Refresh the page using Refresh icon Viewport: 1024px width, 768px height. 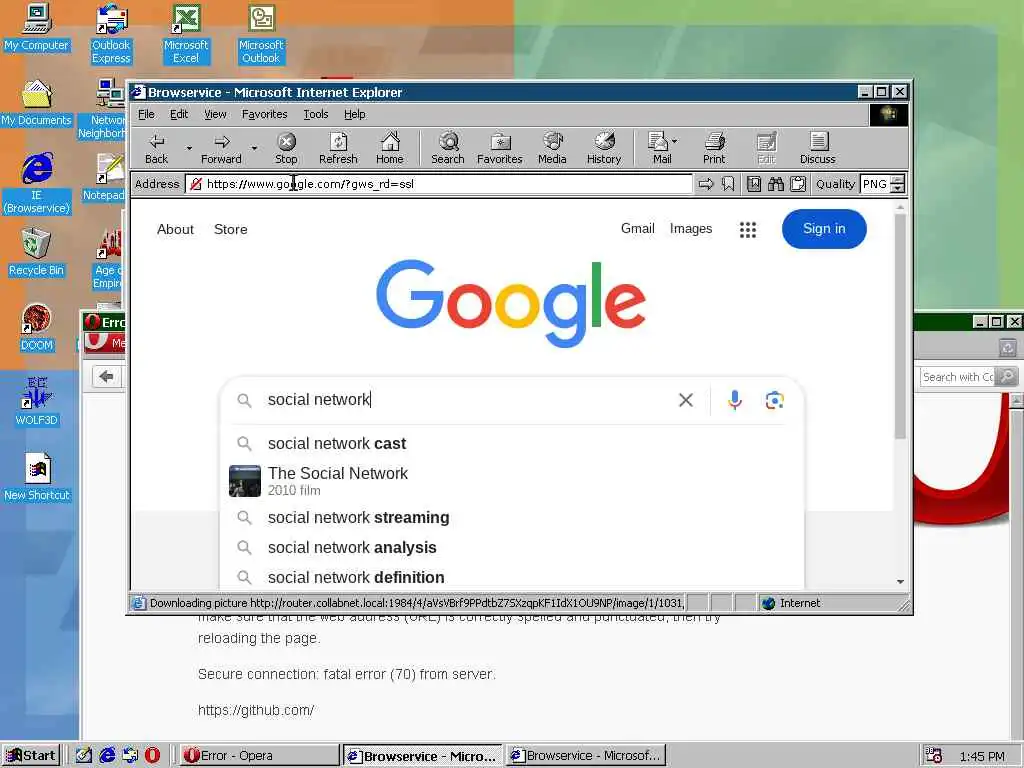pos(338,148)
